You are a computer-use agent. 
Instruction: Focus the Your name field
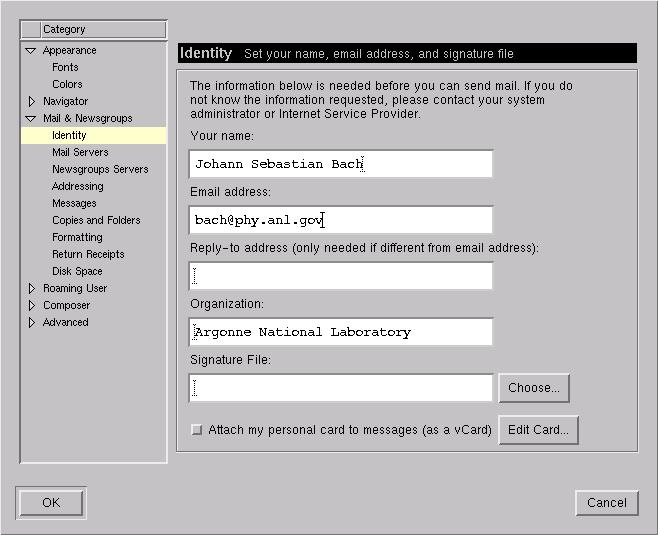pos(341,164)
